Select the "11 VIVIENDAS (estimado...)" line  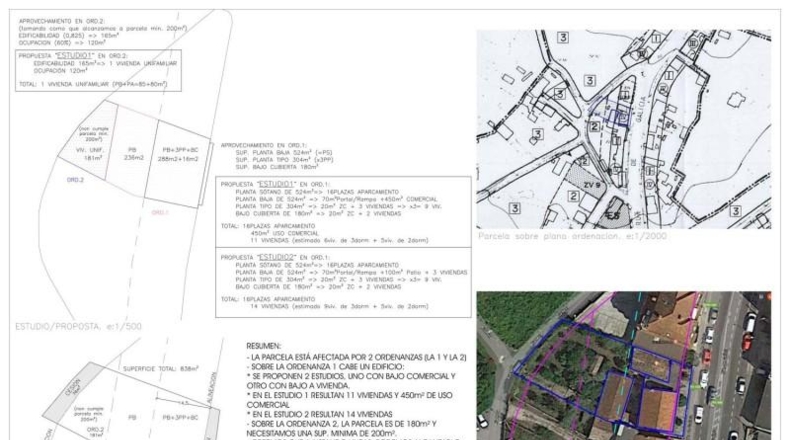coord(339,240)
